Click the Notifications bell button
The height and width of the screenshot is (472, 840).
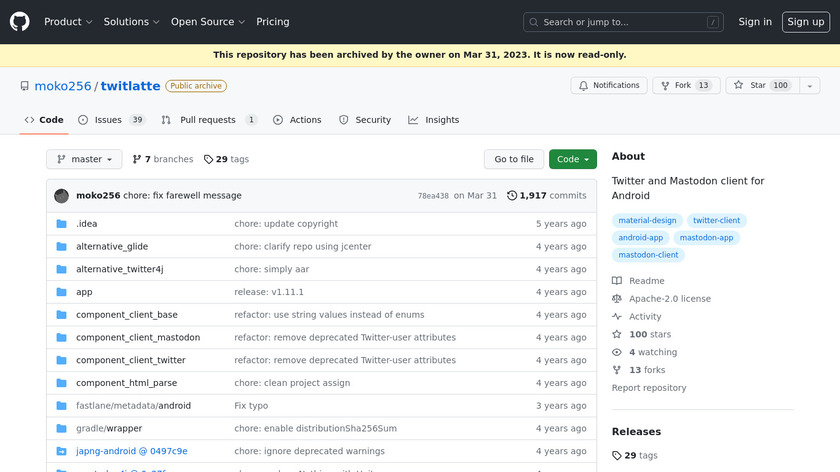608,86
